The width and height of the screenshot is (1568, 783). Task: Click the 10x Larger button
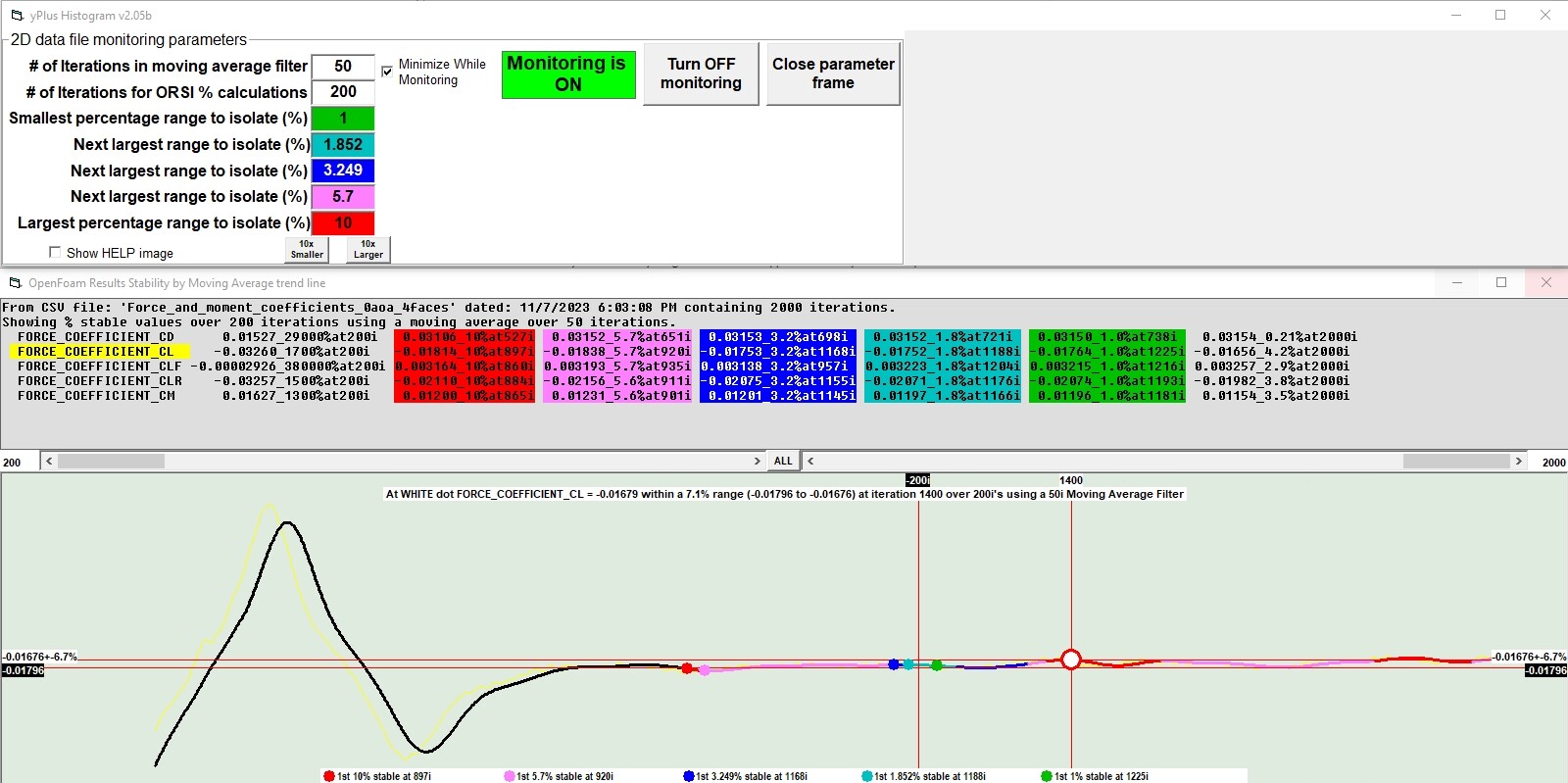click(x=368, y=250)
